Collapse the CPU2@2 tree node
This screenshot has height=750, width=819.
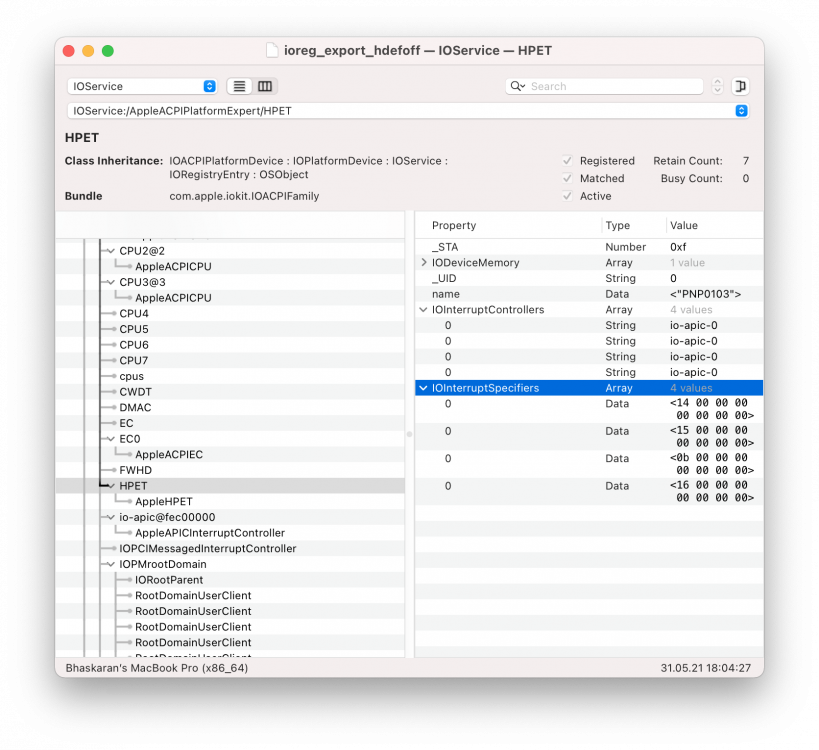tap(111, 251)
